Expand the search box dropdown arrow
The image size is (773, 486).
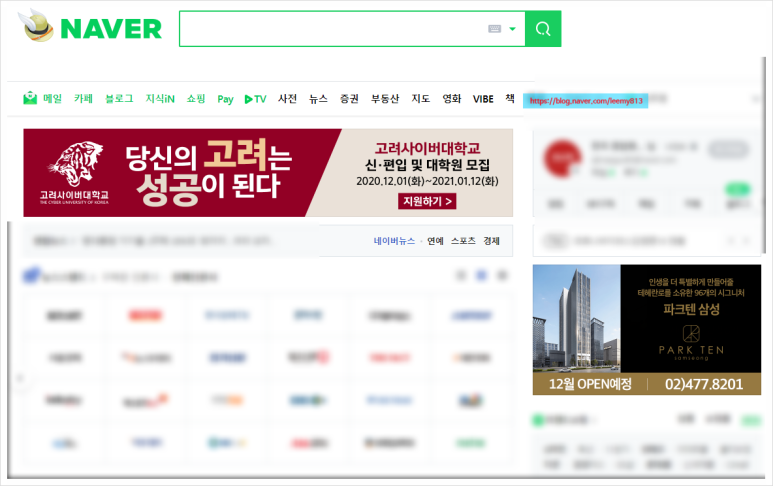(x=512, y=29)
